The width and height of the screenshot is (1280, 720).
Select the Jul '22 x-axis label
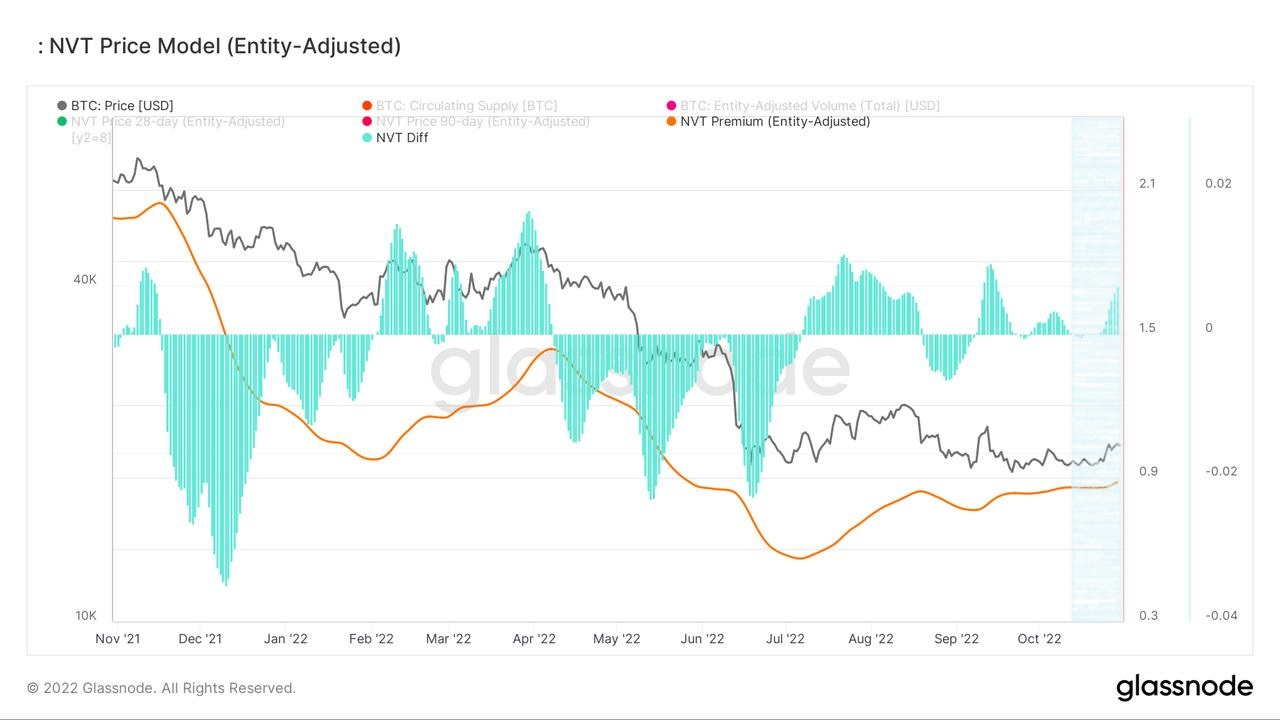pos(785,639)
